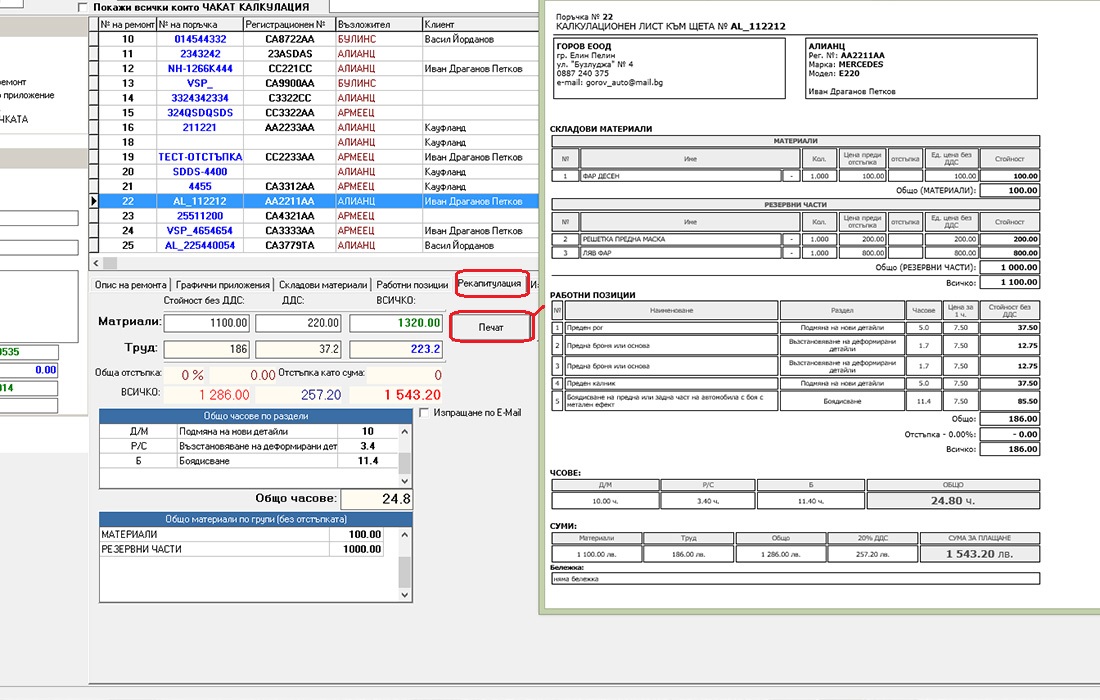Open order NH-1266K444
Image resolution: width=1100 pixels, height=700 pixels.
pos(201,69)
